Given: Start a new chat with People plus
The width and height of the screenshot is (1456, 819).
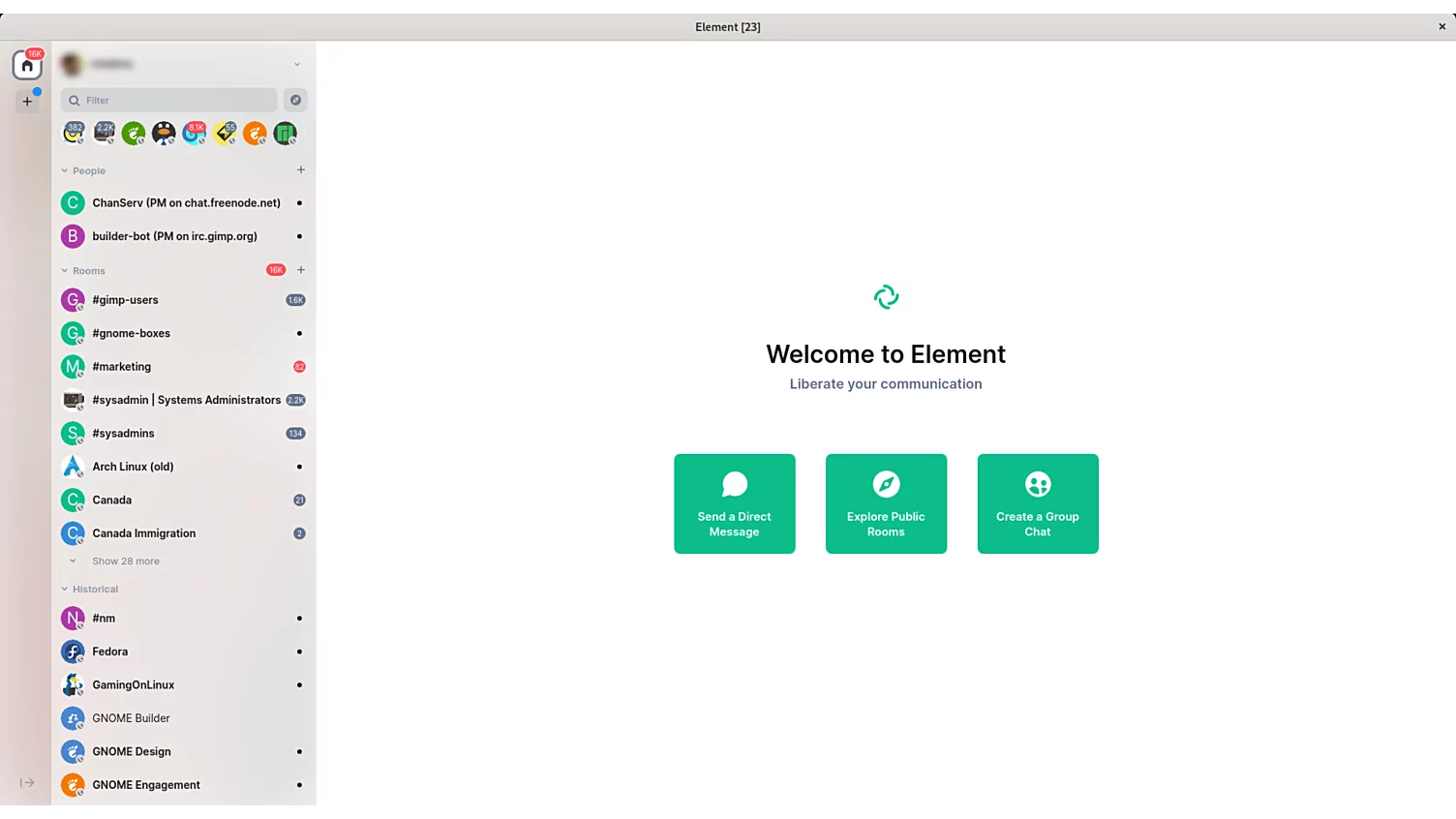Looking at the screenshot, I should [x=301, y=169].
